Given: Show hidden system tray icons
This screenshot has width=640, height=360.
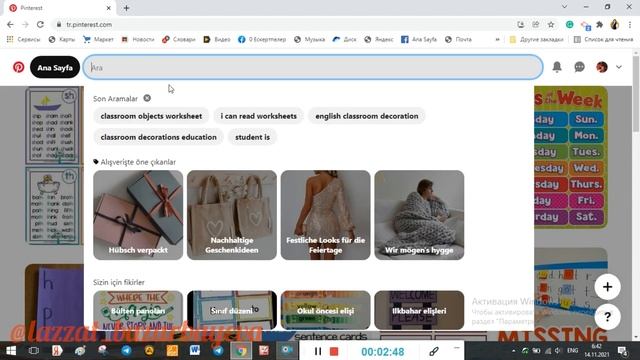Looking at the screenshot, I should click(513, 351).
